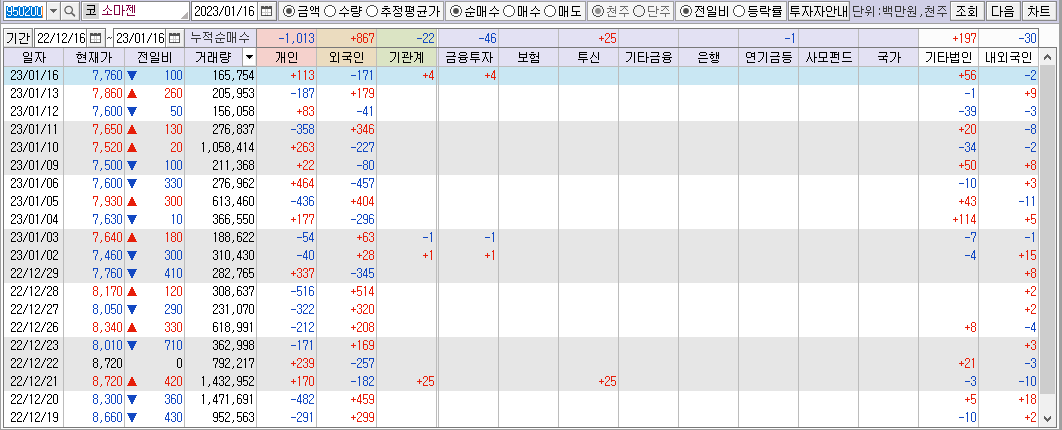Select the 추정평균가 radio button
Screen dimensions: 1062x430
(372, 11)
